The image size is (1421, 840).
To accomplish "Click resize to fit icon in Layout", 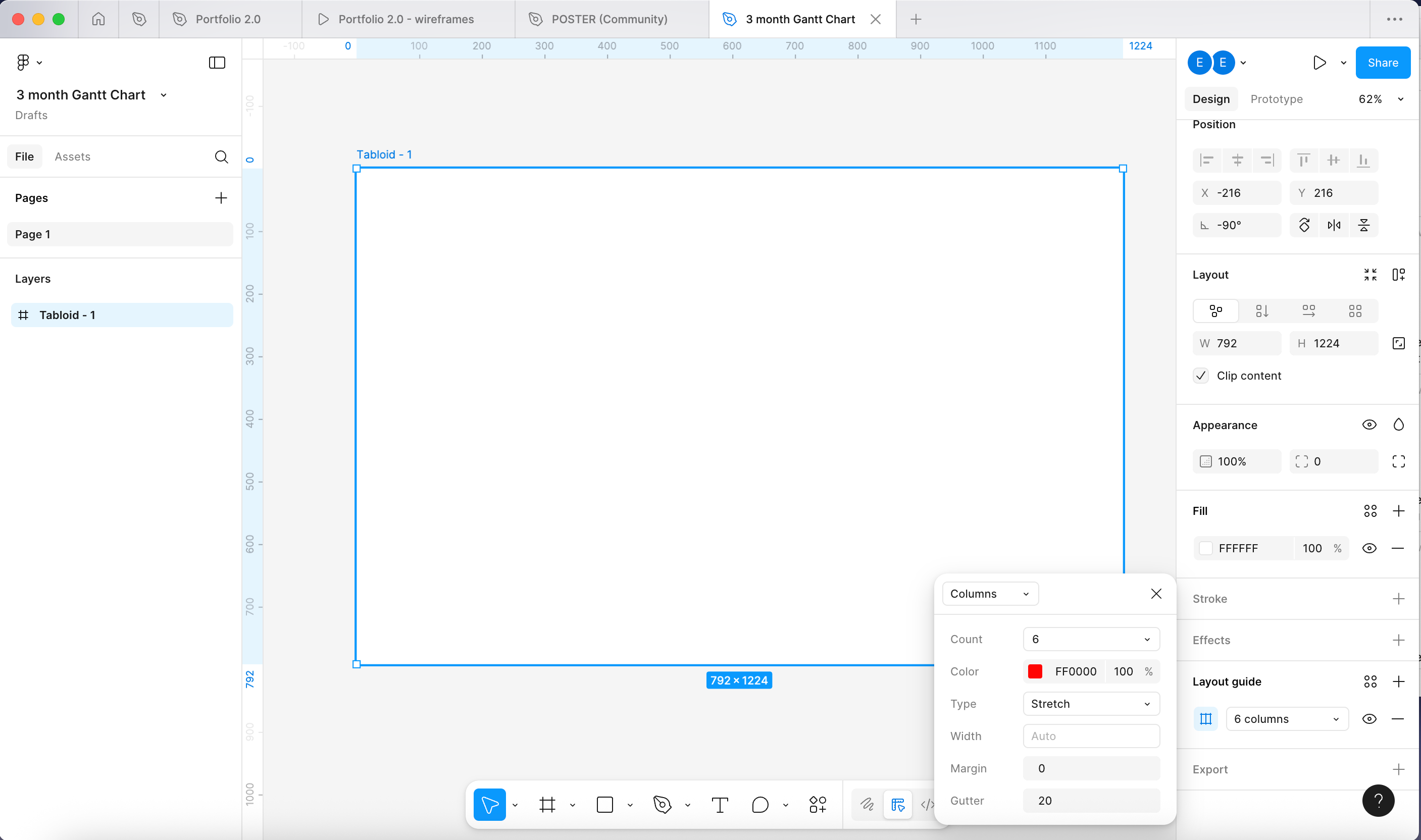I will 1370,275.
